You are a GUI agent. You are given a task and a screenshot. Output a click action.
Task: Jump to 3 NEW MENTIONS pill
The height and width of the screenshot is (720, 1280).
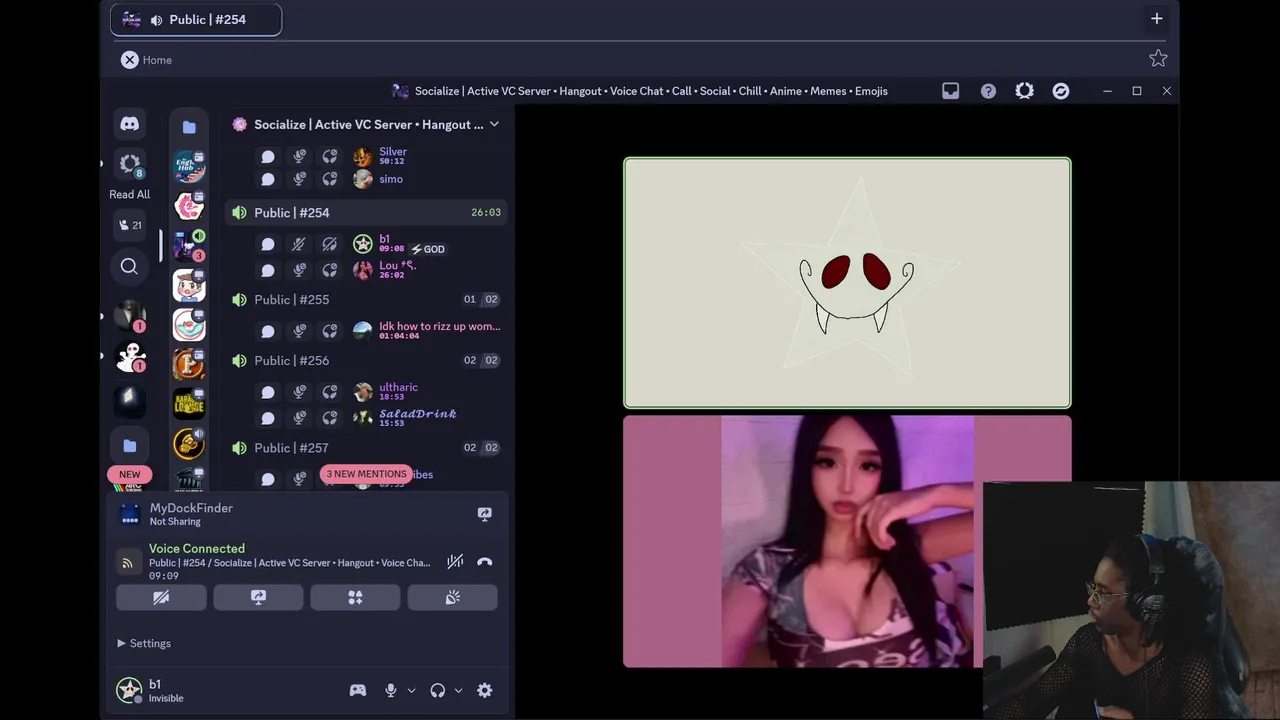(x=366, y=474)
